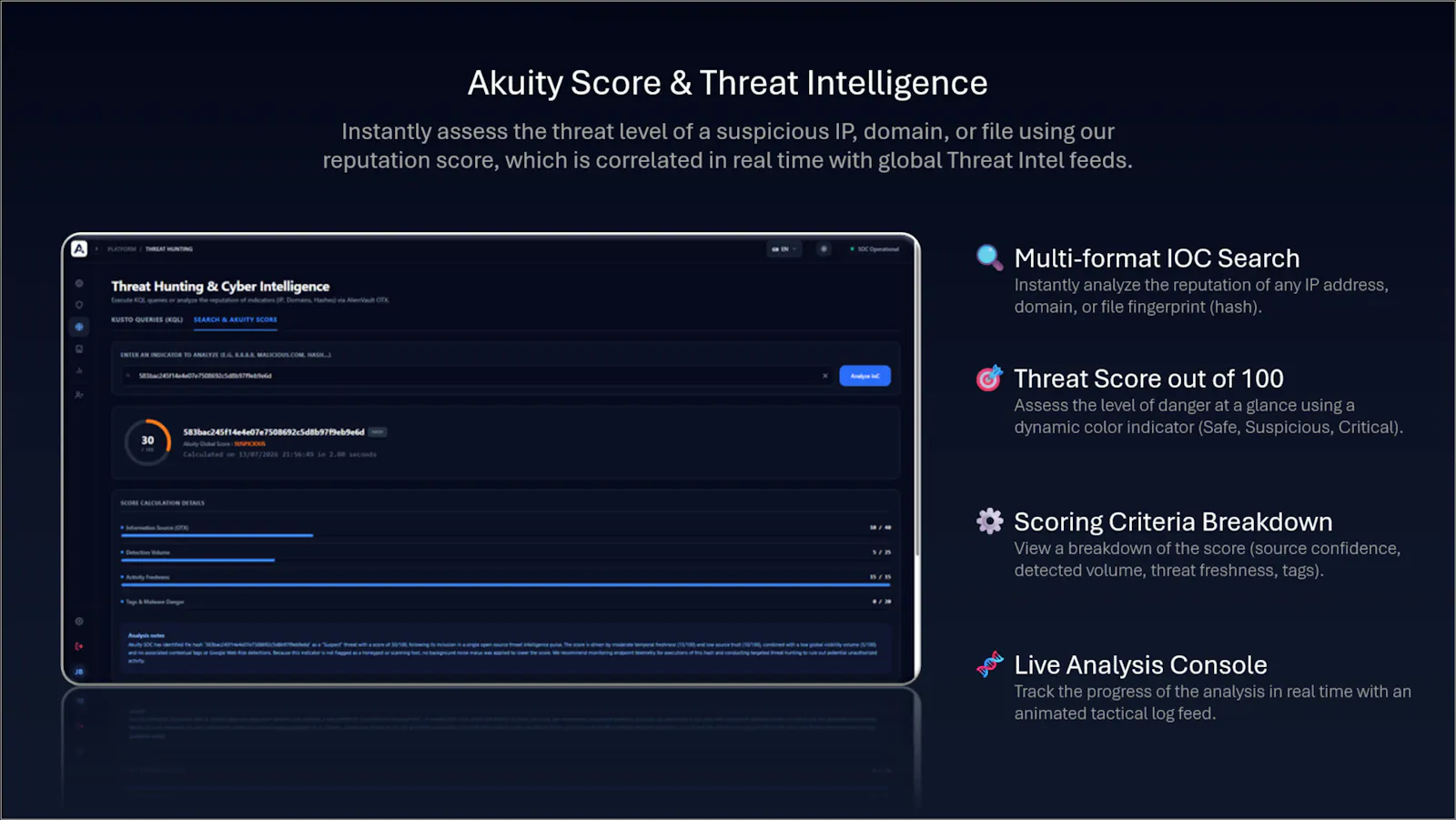Click the Threat Score out of 100 heading
1456x820 pixels.
pyautogui.click(x=1148, y=379)
